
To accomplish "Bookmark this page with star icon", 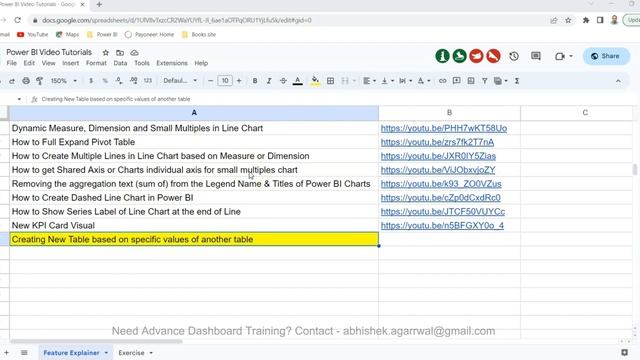I will click(x=568, y=20).
